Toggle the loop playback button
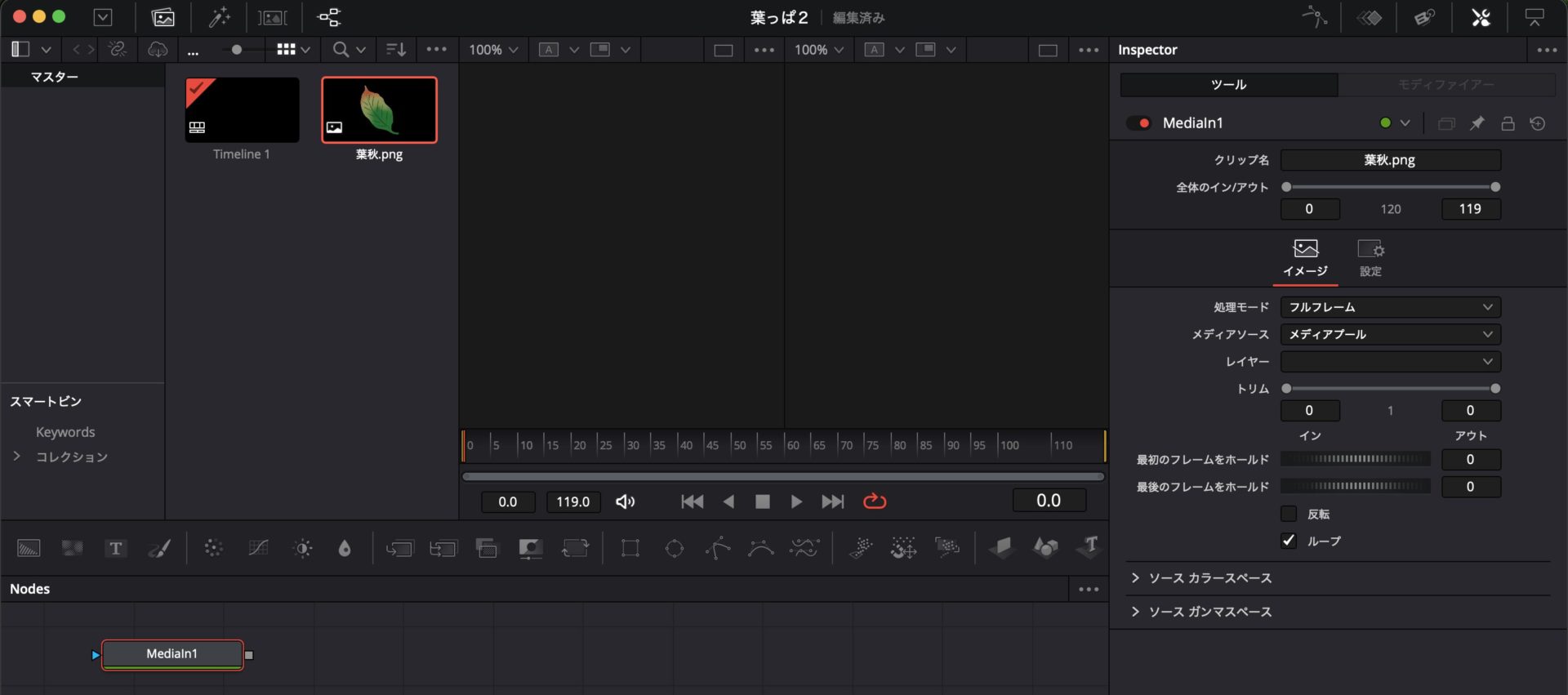This screenshot has height=695, width=1568. [874, 501]
